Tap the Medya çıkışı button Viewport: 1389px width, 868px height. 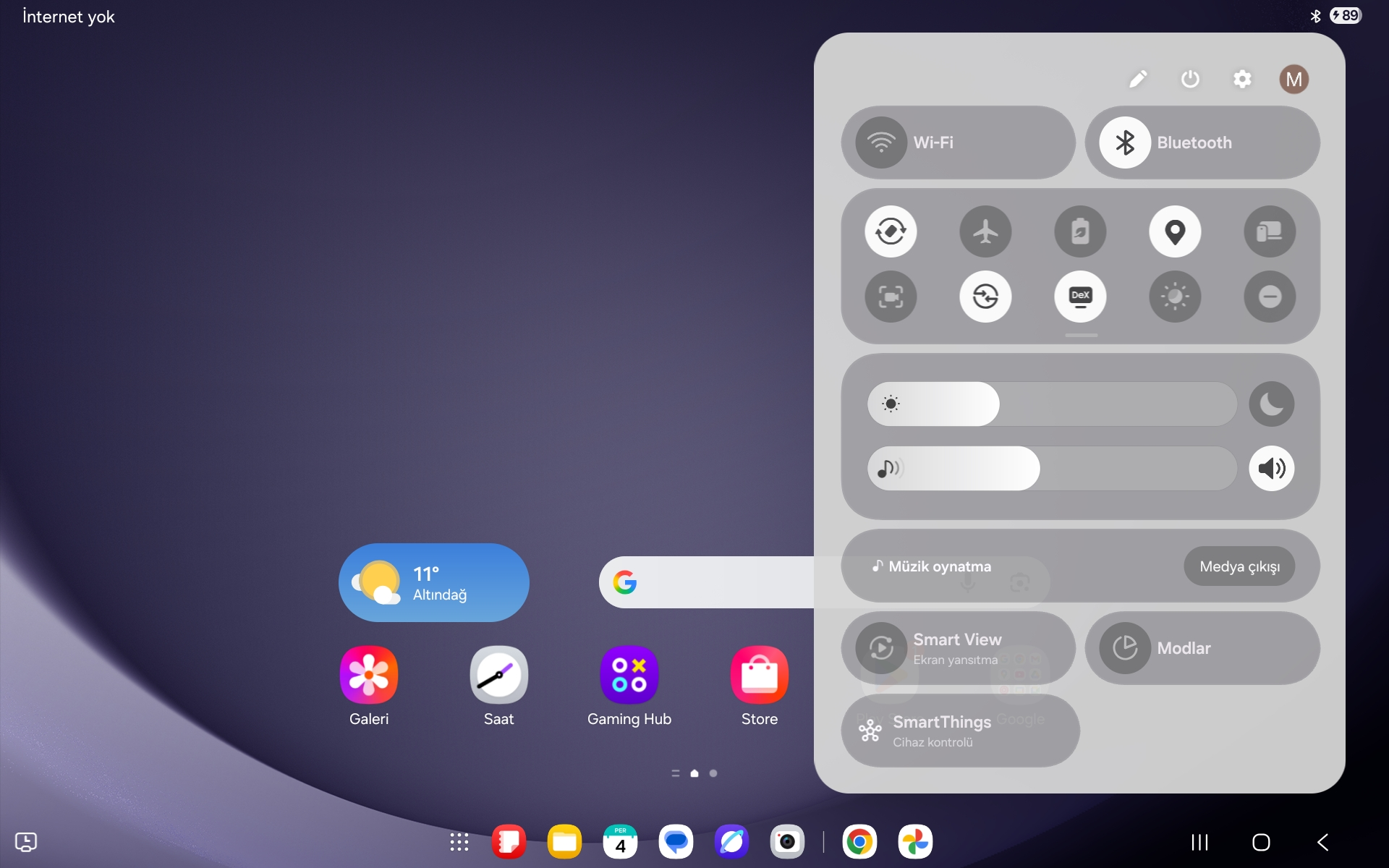pyautogui.click(x=1239, y=566)
